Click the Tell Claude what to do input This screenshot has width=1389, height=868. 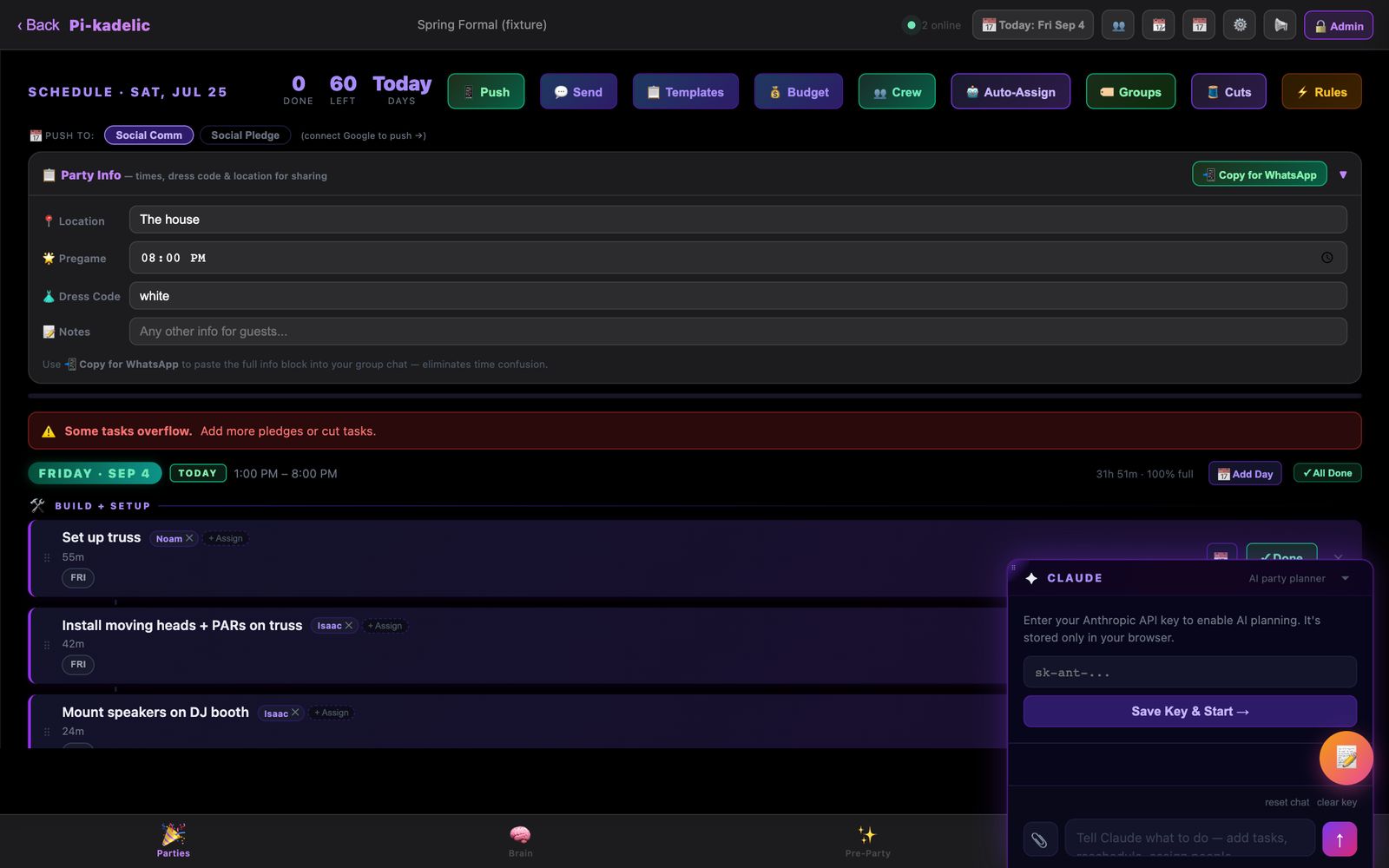click(x=1189, y=838)
